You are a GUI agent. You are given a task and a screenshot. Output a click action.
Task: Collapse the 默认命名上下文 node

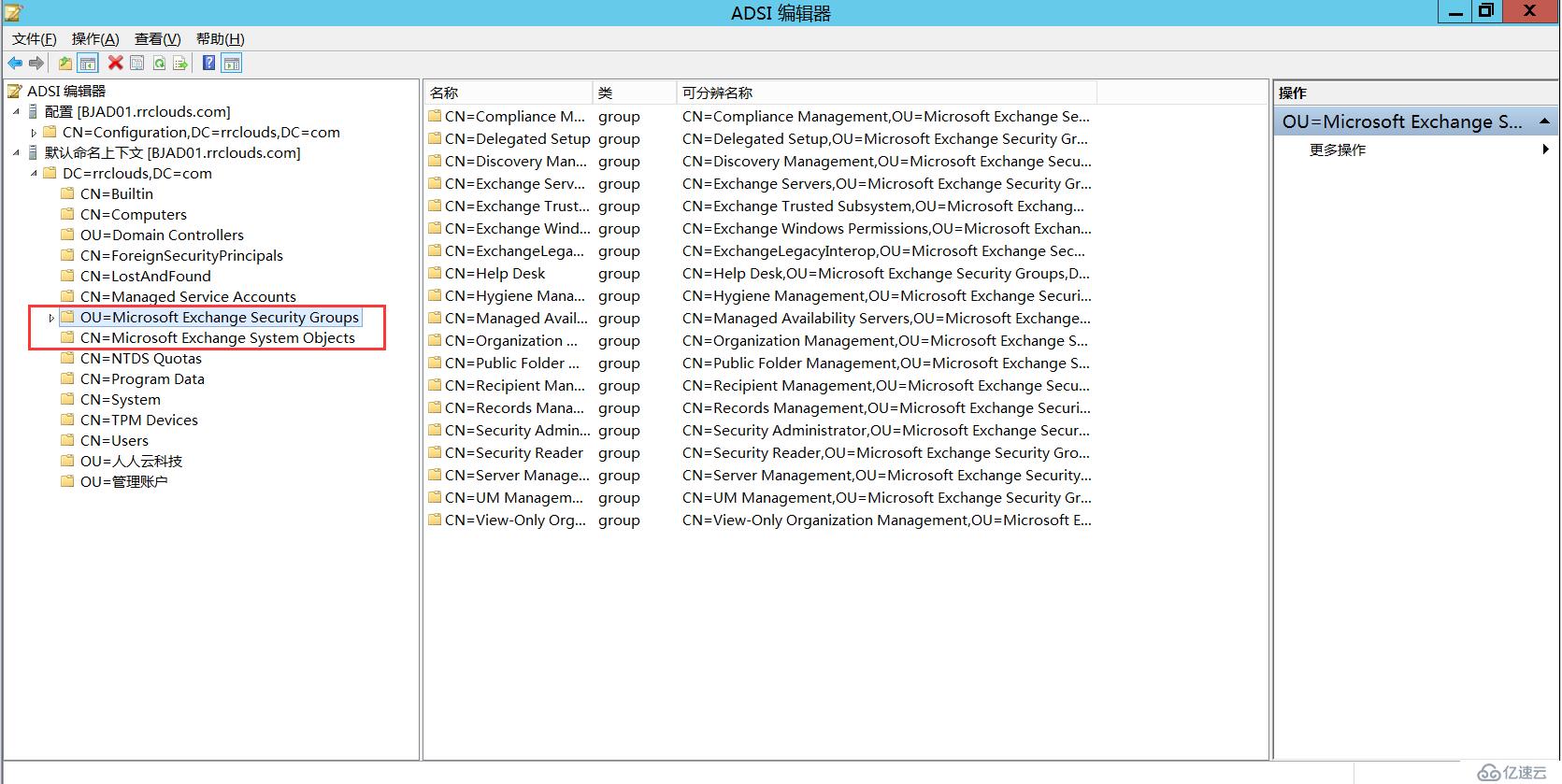point(16,152)
